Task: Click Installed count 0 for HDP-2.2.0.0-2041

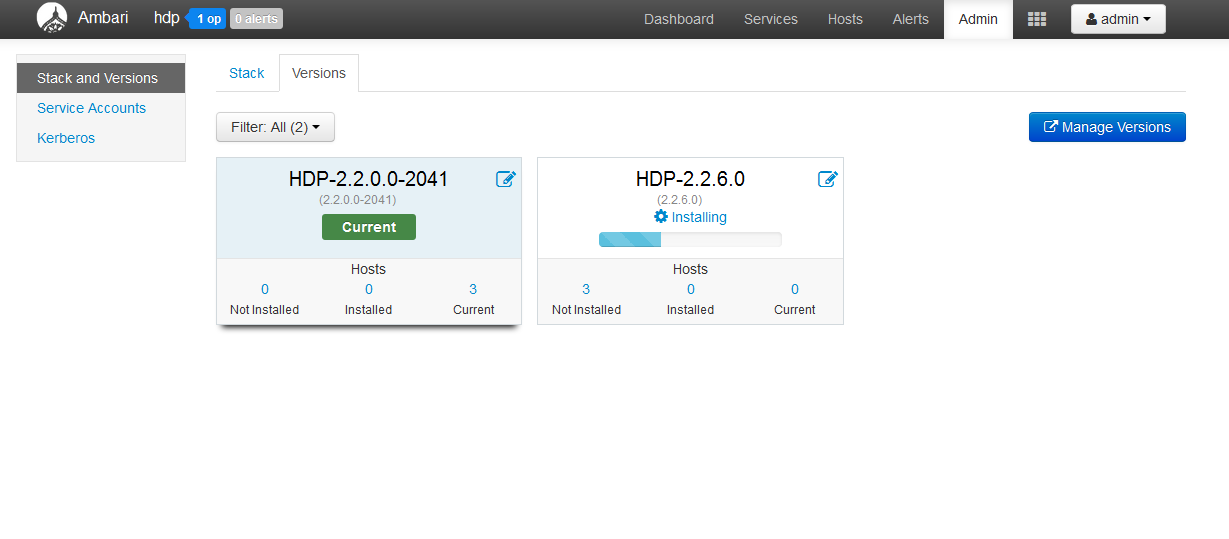Action: click(x=369, y=289)
